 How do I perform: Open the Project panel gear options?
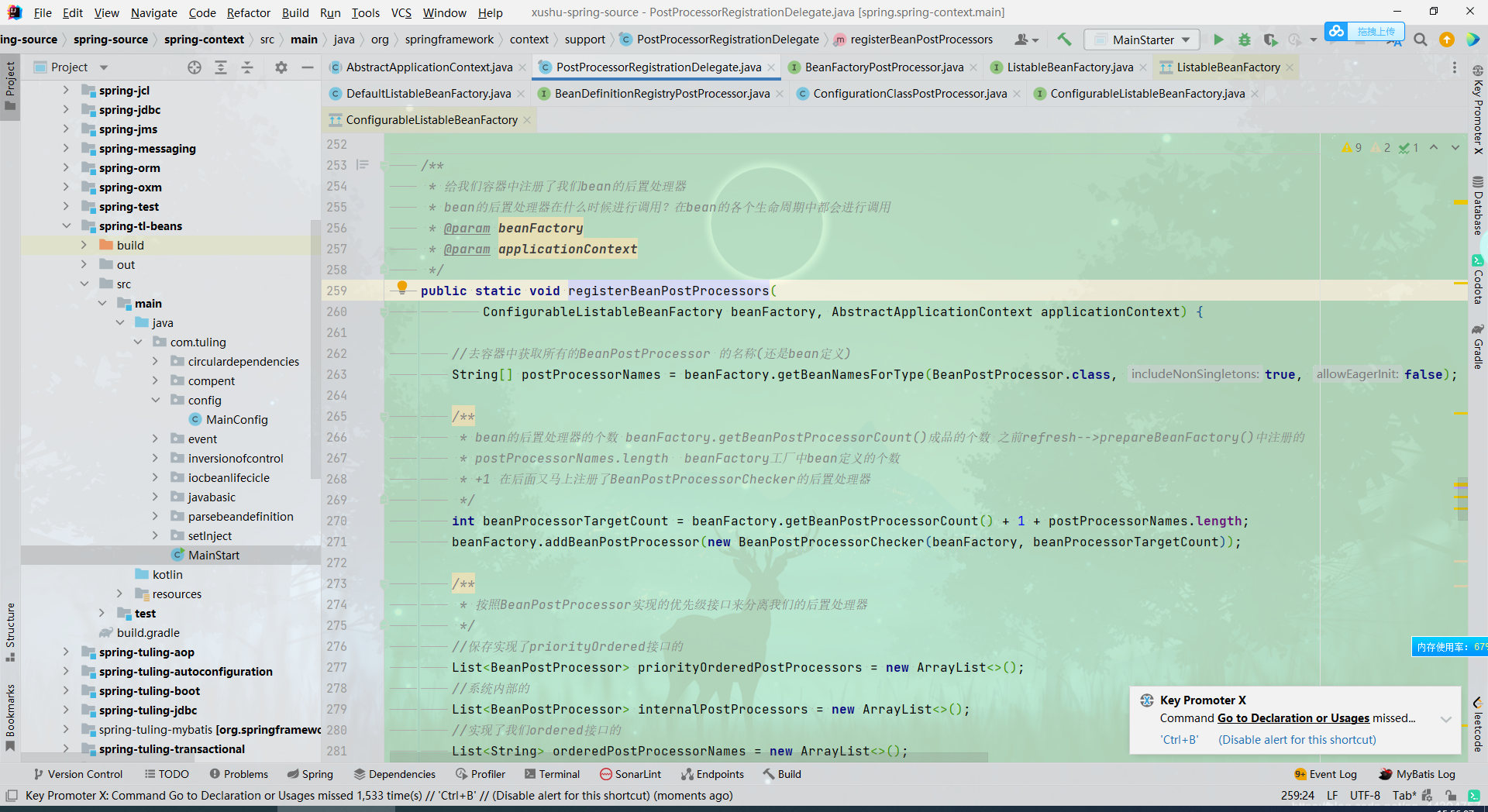coord(281,67)
